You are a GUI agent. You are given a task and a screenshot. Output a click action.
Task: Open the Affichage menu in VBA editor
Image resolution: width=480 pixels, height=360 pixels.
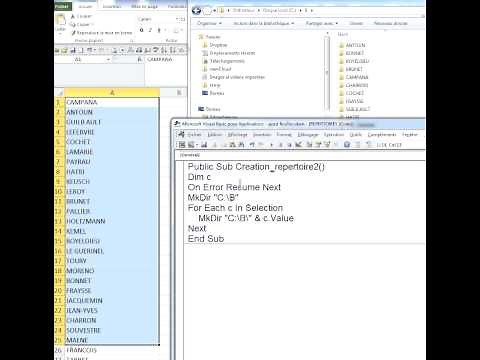coord(237,134)
